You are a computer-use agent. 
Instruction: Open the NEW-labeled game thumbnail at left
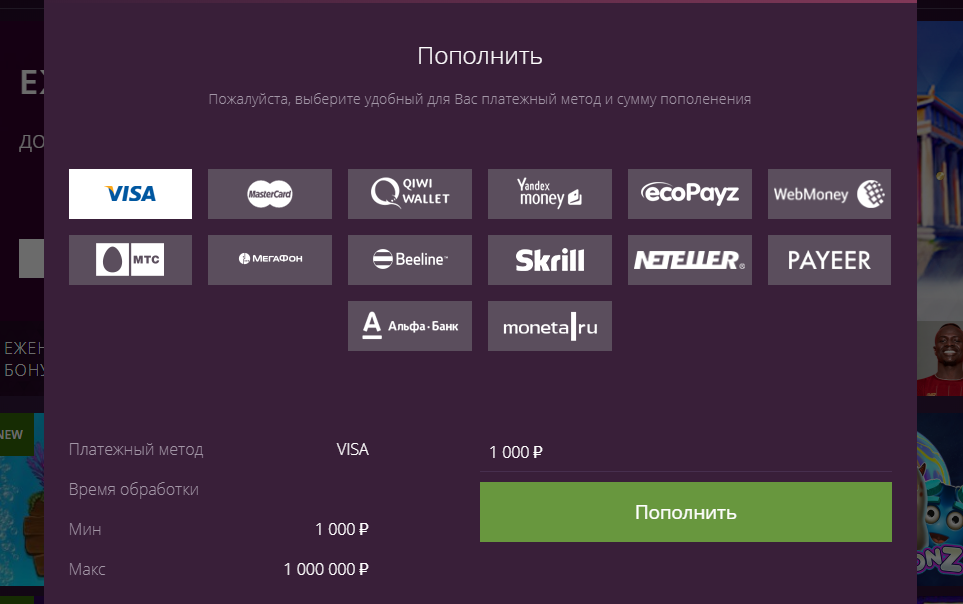(21, 500)
